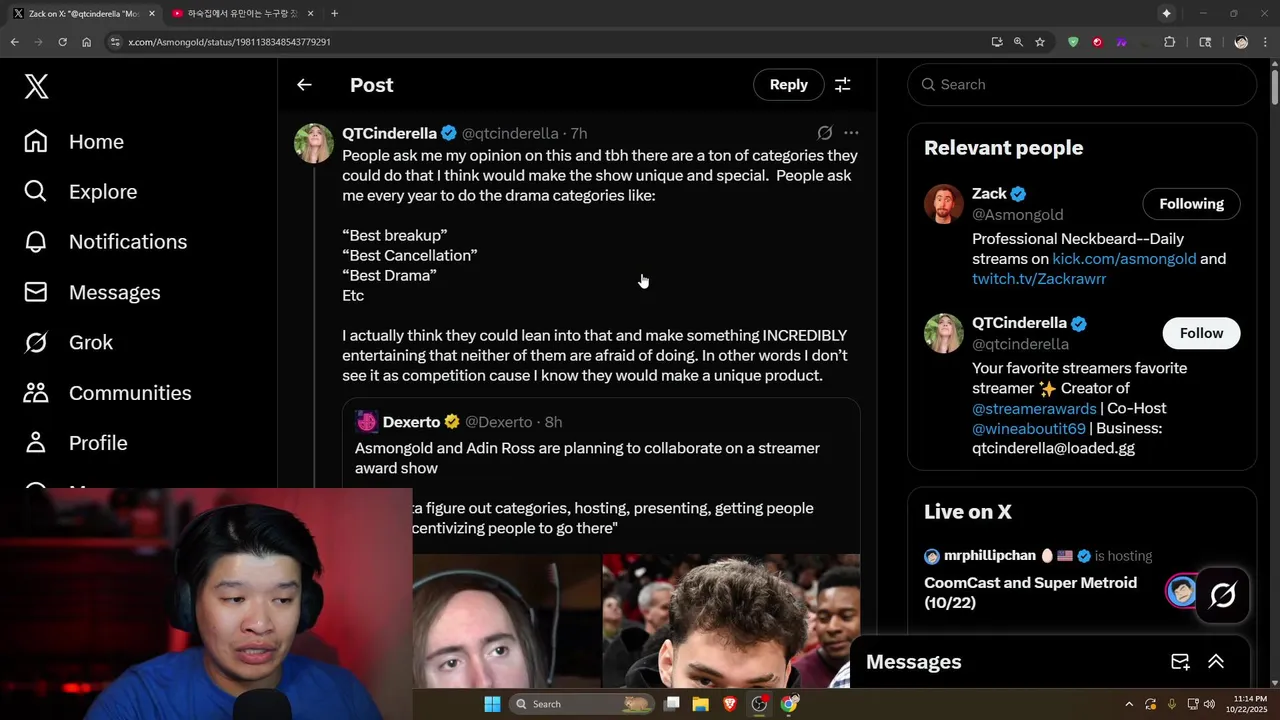This screenshot has height=720, width=1280.
Task: Click the address bar URL
Action: 229,42
